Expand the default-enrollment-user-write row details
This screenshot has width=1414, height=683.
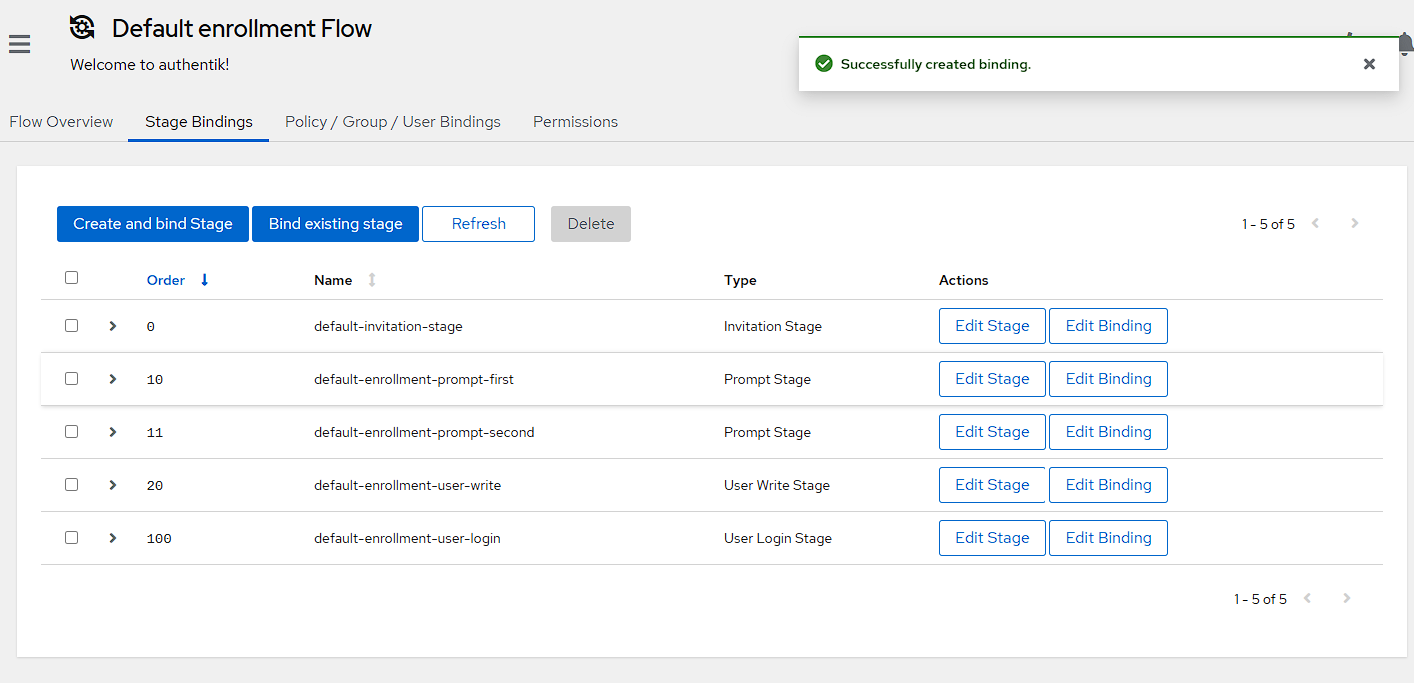(113, 485)
